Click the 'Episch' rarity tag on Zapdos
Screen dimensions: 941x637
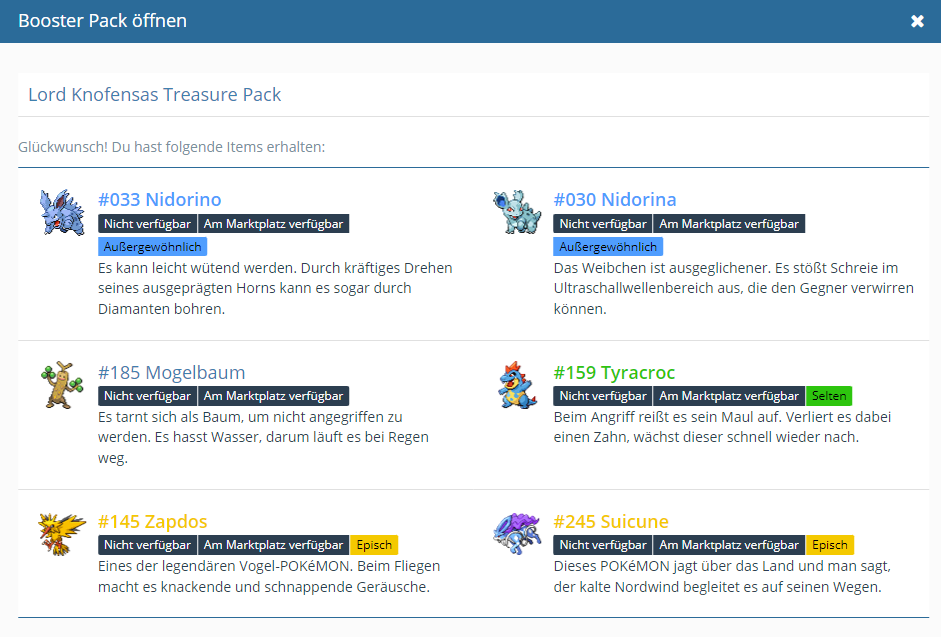click(x=374, y=545)
